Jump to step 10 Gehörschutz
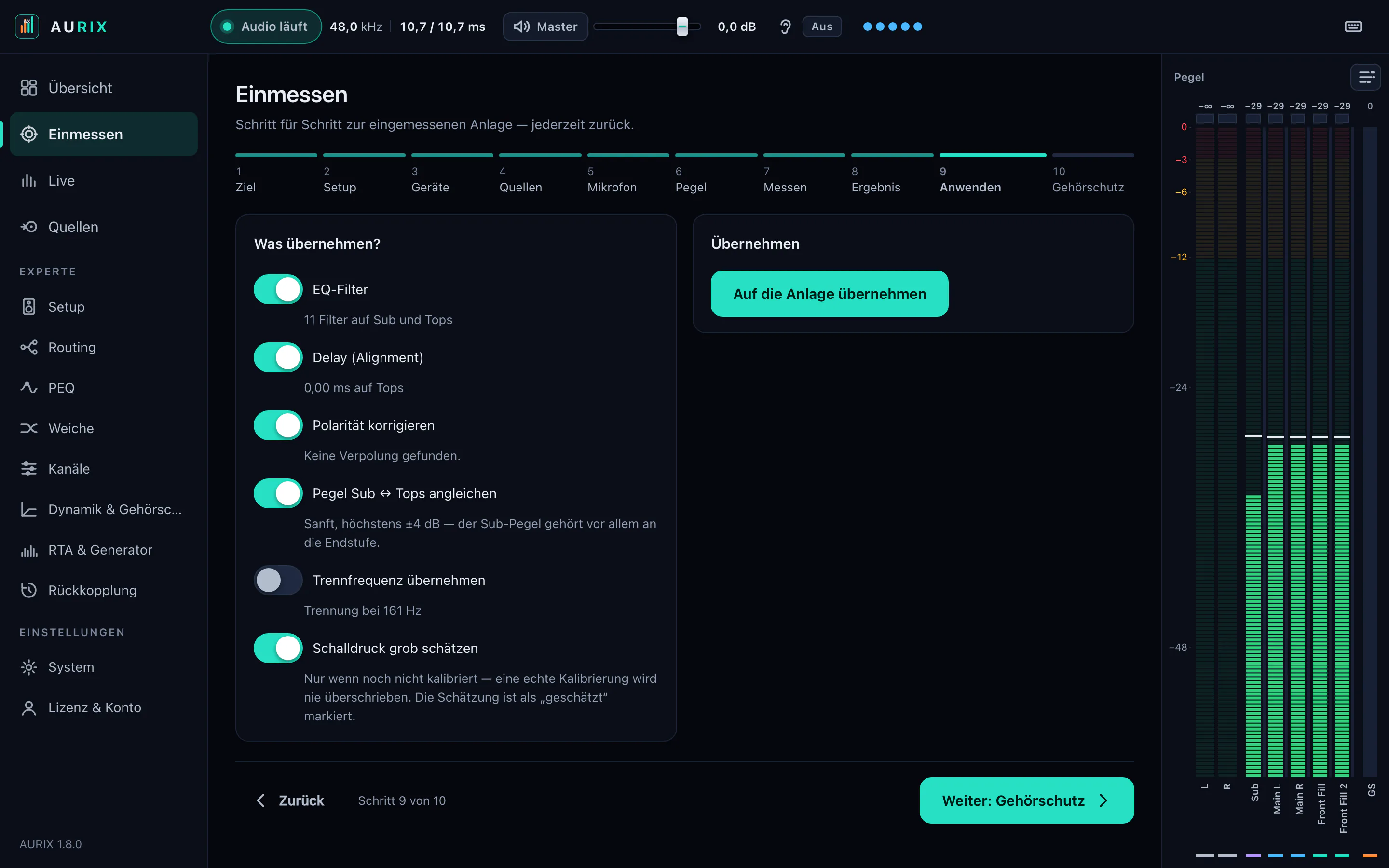The image size is (1389, 868). tap(1093, 175)
